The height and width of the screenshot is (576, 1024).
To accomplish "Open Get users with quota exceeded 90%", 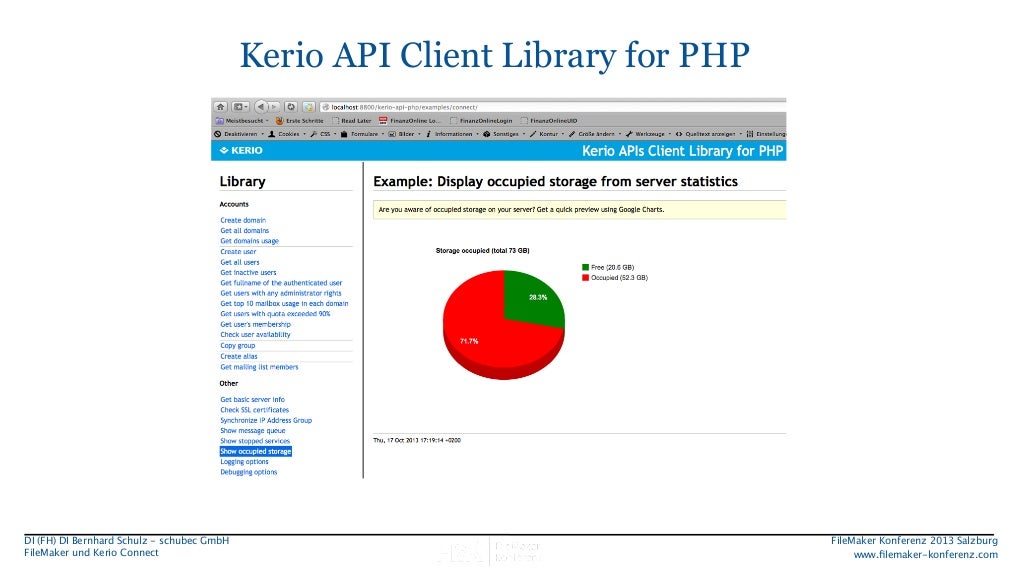I will [275, 314].
